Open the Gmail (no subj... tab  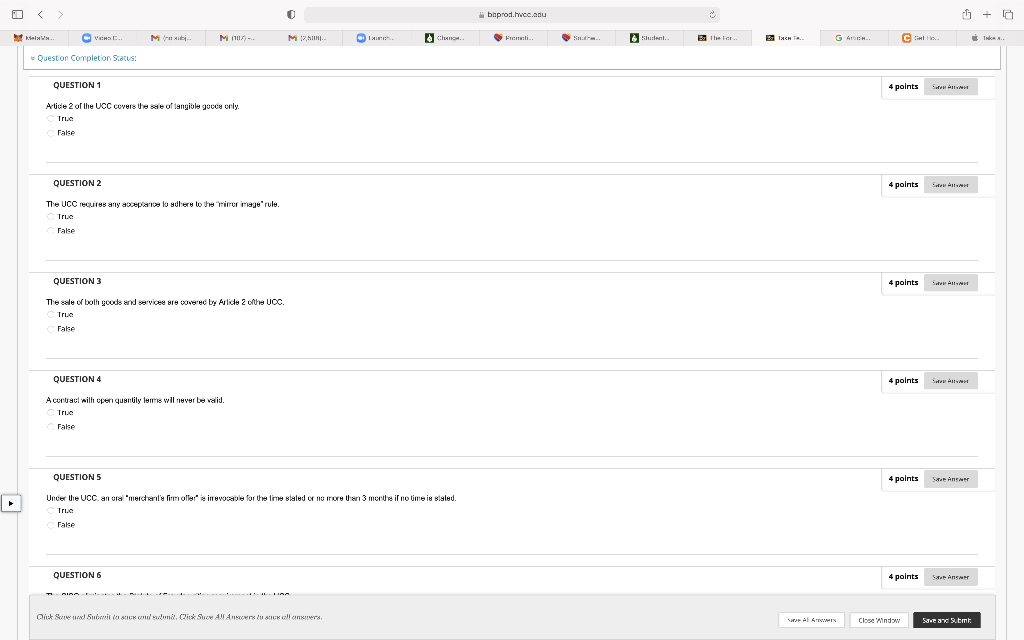(171, 38)
